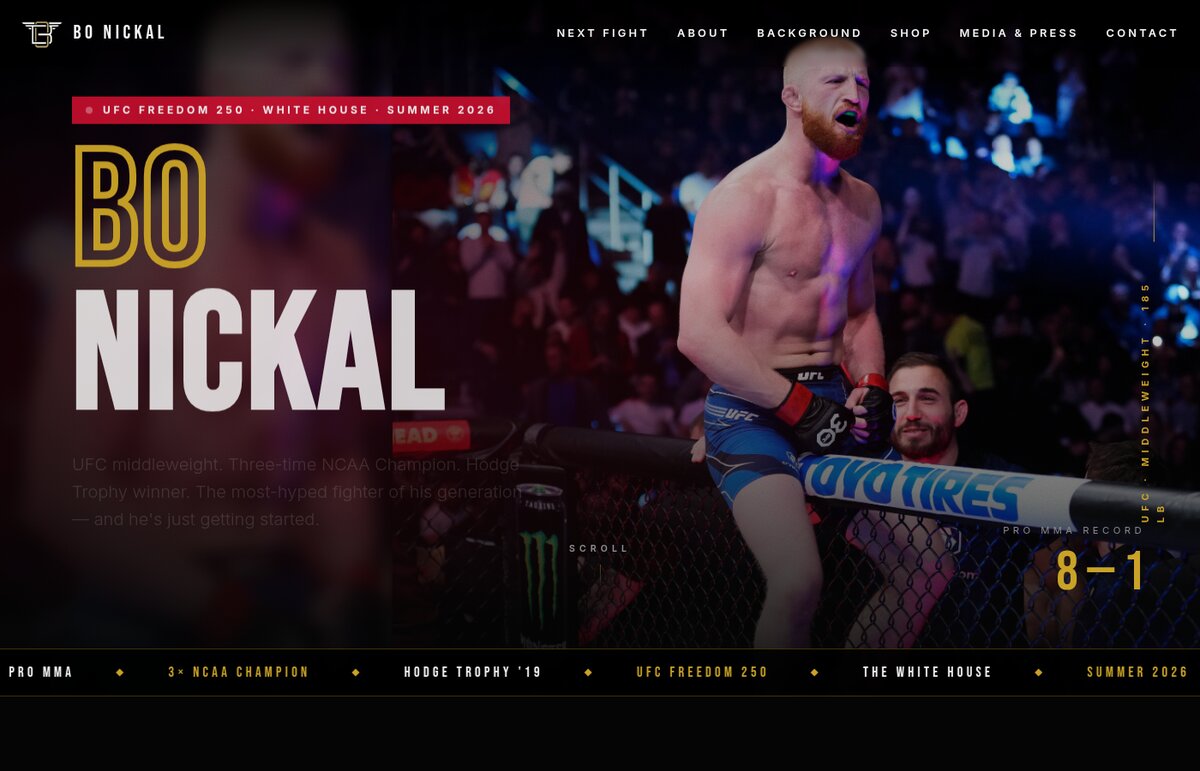Open MEDIA & PRESS in the navigation
This screenshot has height=771, width=1200.
coord(1018,33)
